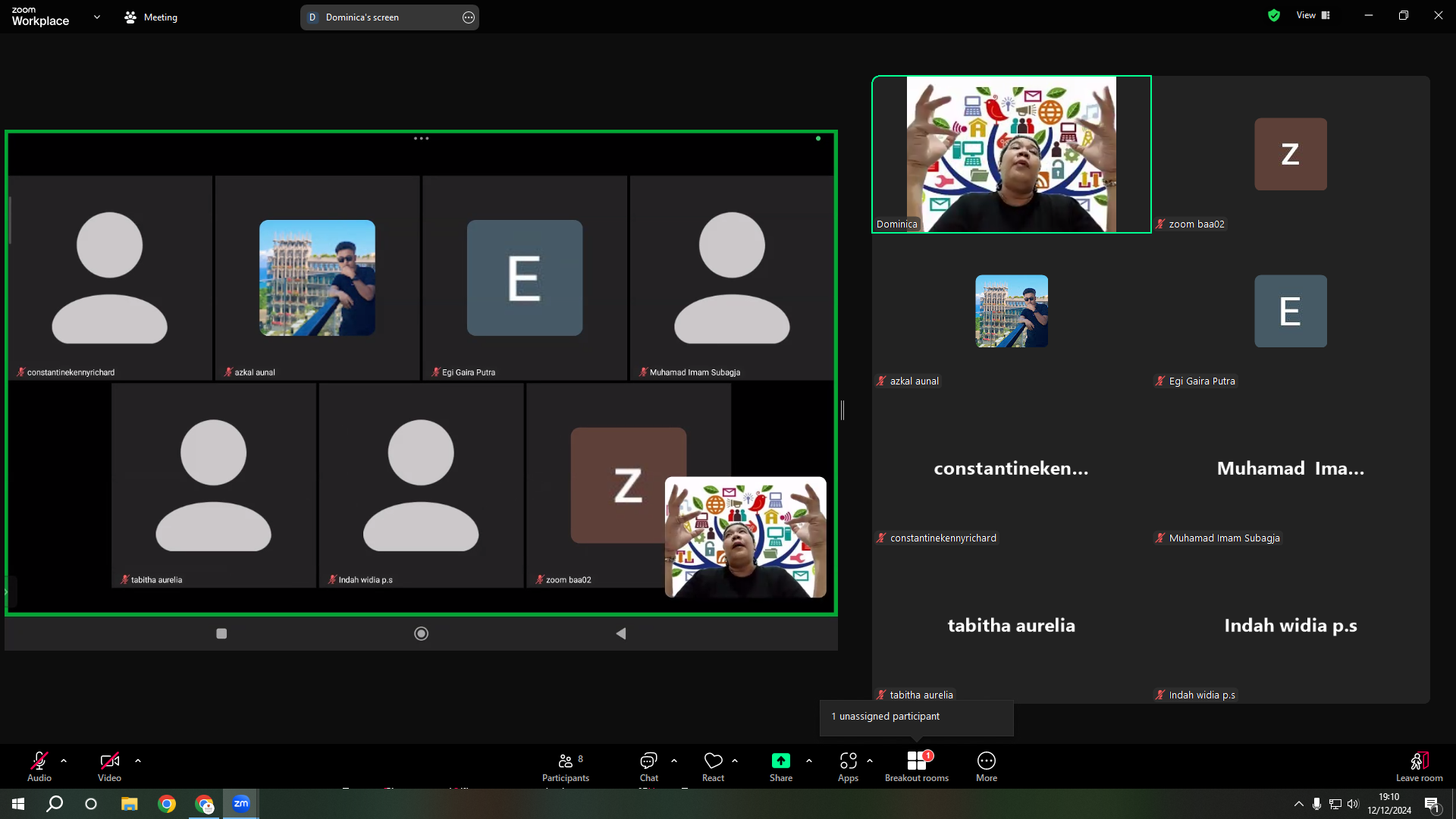This screenshot has width=1456, height=819.
Task: Start camera with Video button
Action: pos(109,766)
